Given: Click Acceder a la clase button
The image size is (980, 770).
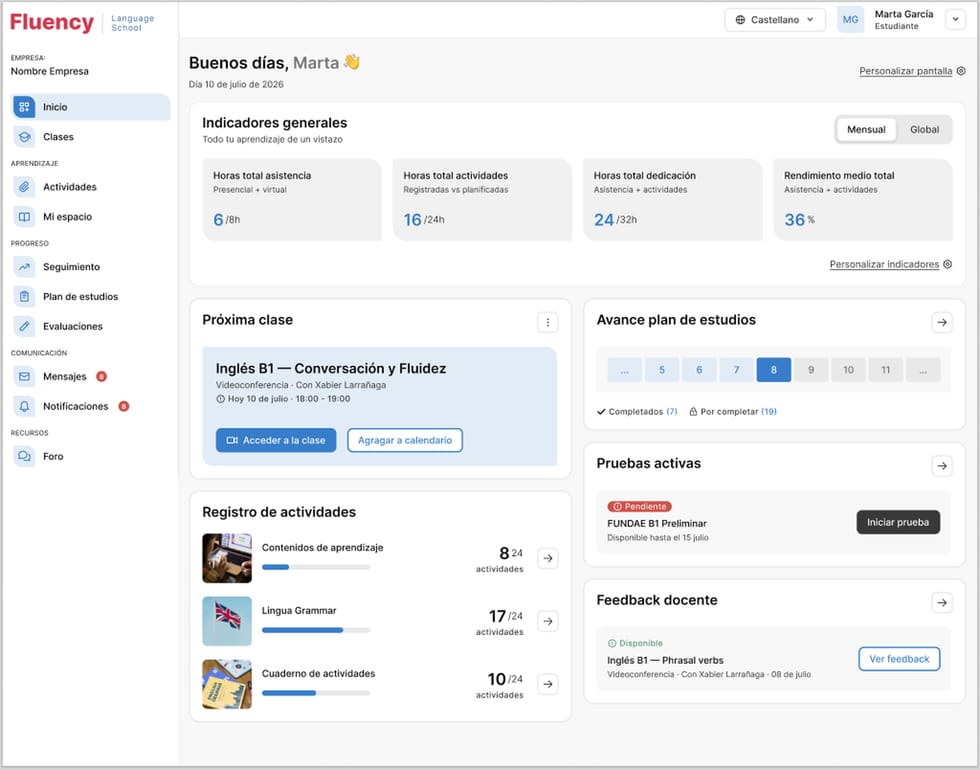Looking at the screenshot, I should [x=276, y=440].
